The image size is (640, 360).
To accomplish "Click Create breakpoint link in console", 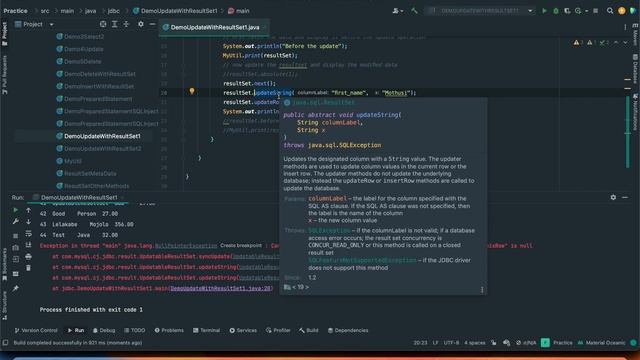I will (x=241, y=246).
